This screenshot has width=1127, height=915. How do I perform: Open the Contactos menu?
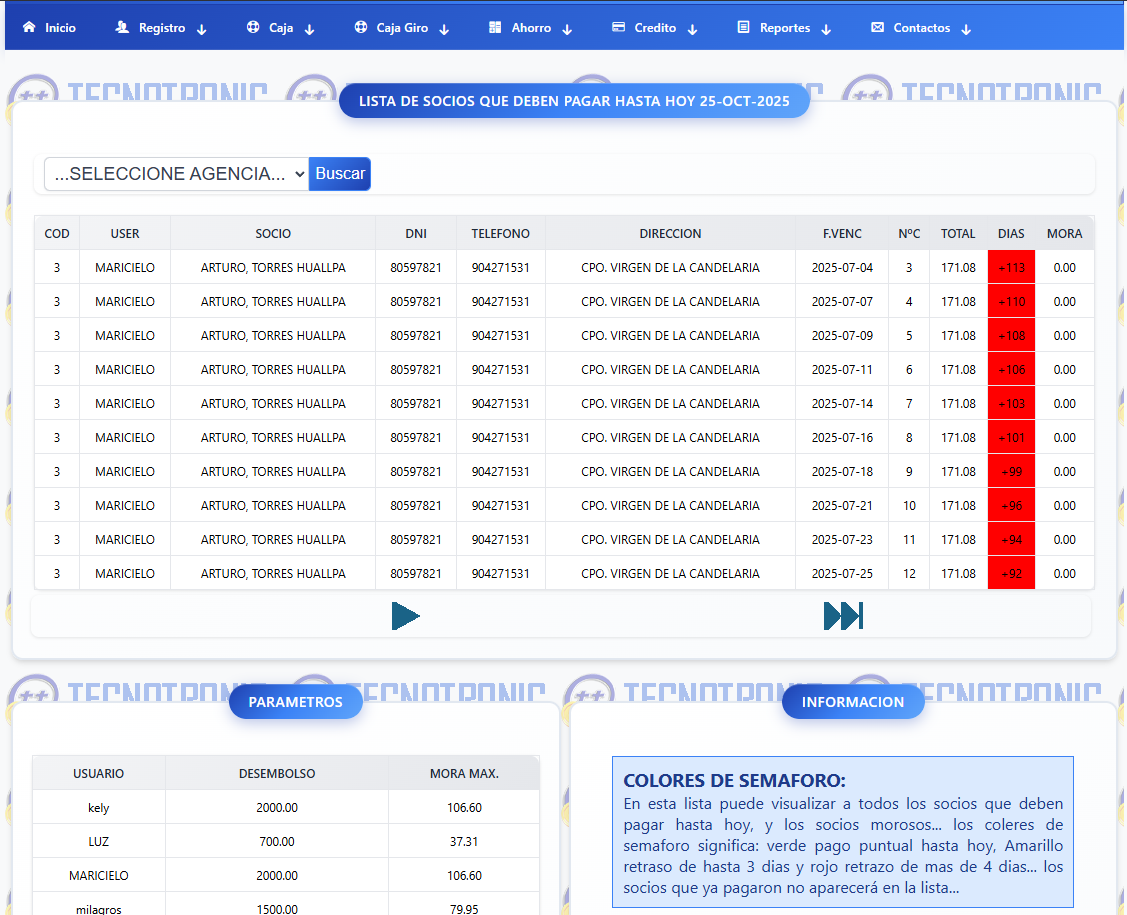click(921, 28)
